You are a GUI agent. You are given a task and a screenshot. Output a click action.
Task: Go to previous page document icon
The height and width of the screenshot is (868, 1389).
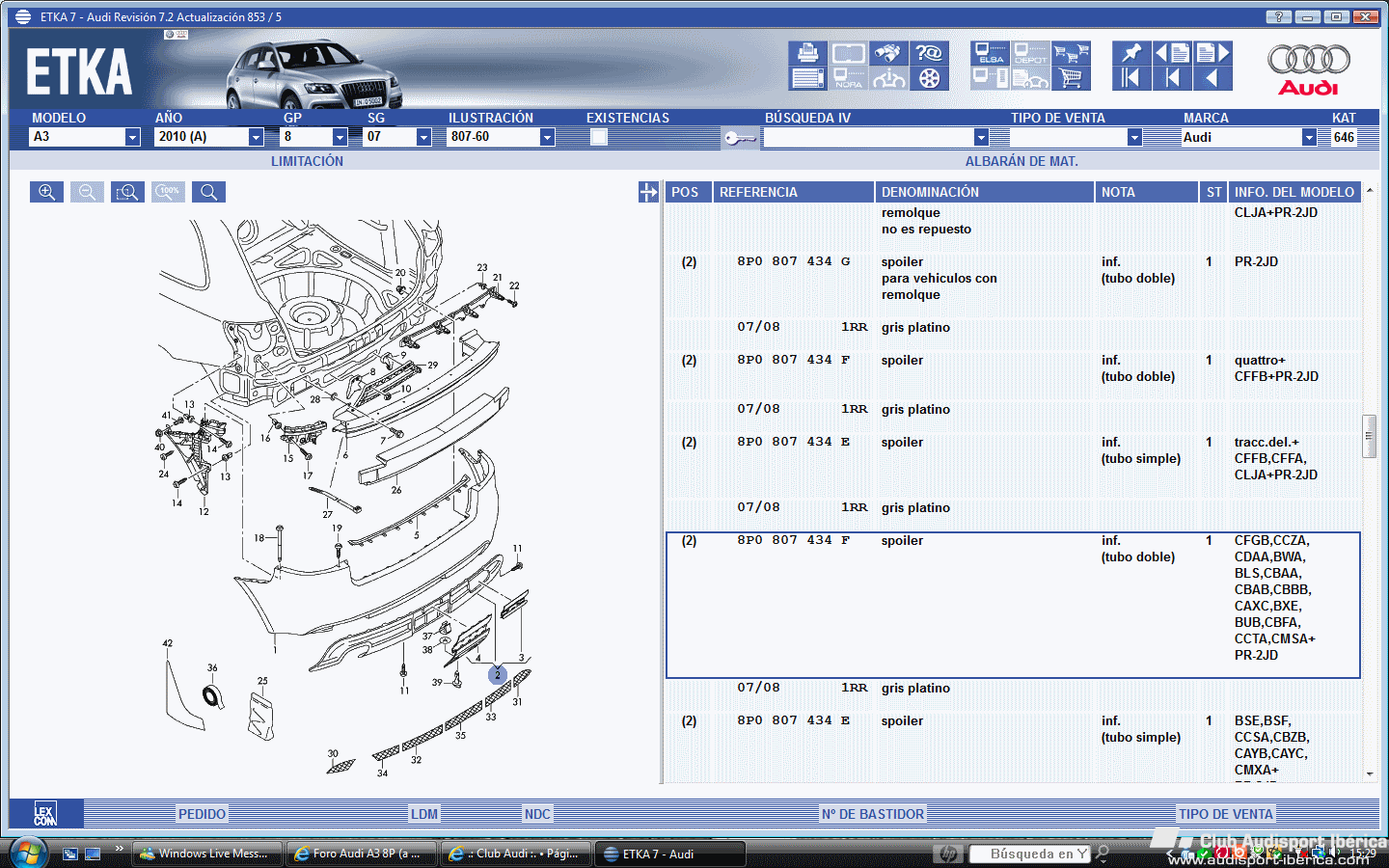click(1172, 53)
